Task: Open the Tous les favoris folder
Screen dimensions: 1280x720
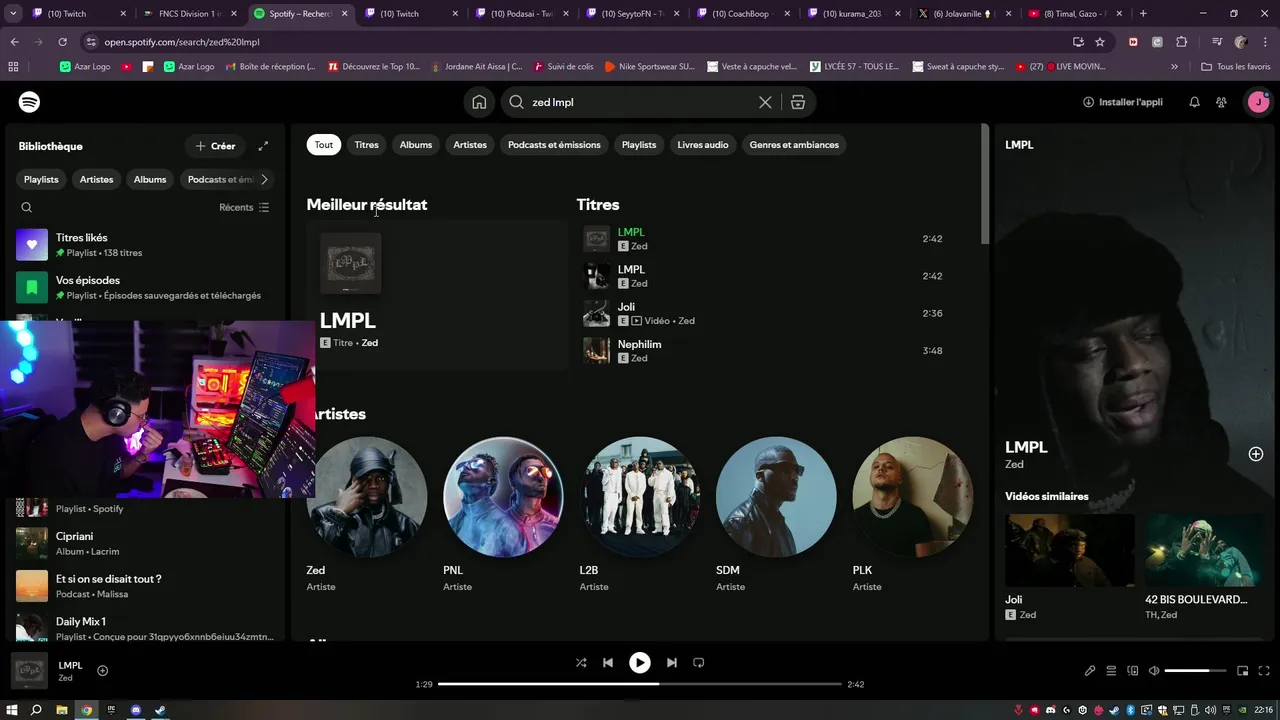Action: click(1236, 66)
